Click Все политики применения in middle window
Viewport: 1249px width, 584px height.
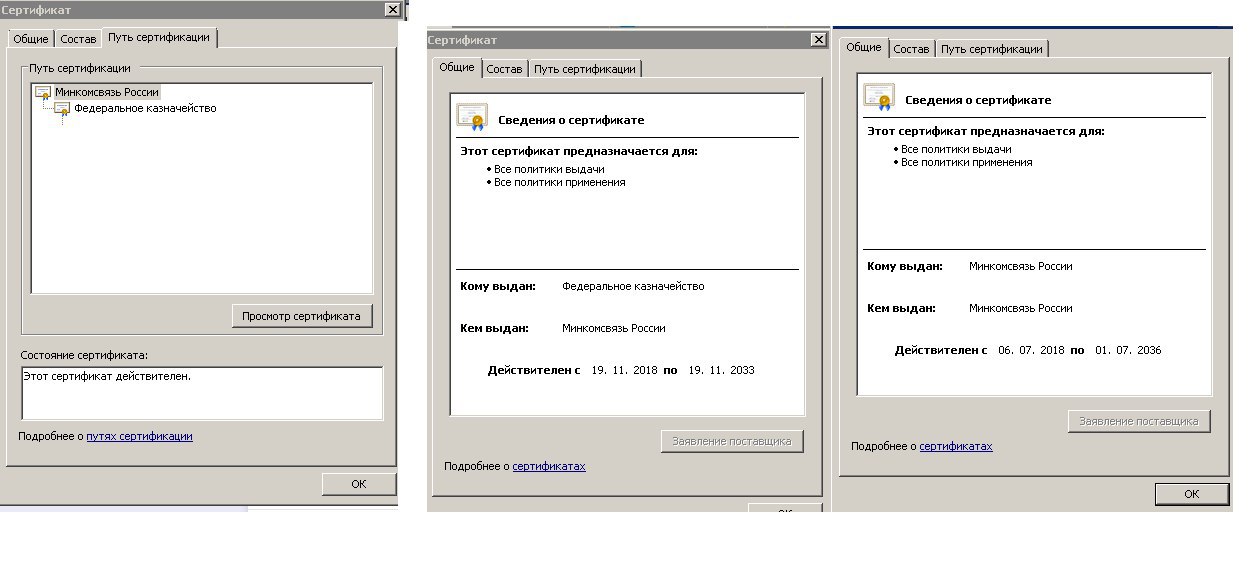560,182
